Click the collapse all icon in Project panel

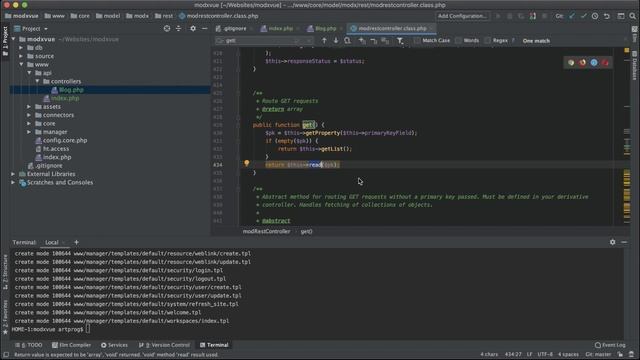[x=178, y=29]
